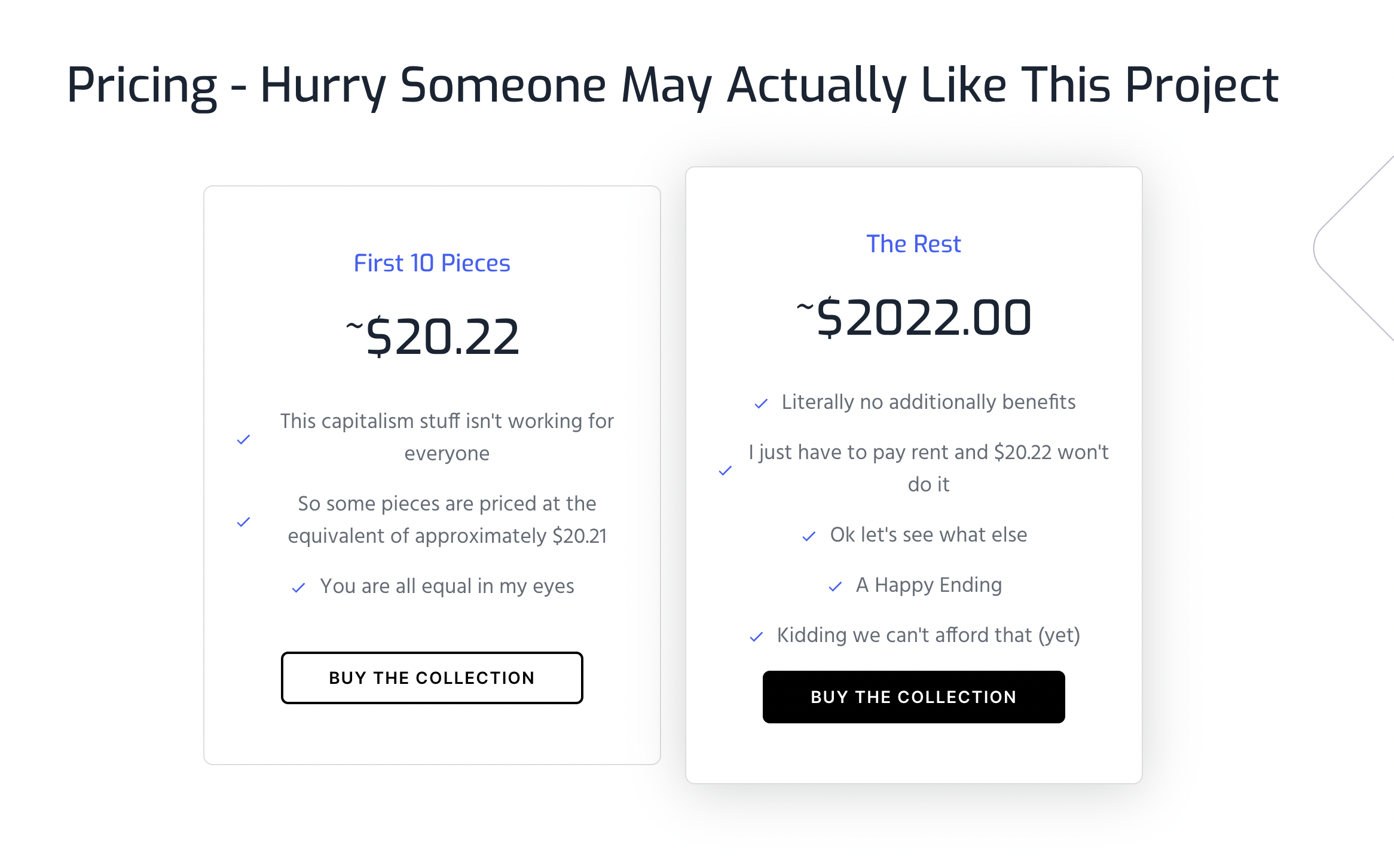Screen dimensions: 1394x868
Task: Click the checkmark before "Literally no additionally benefits"
Action: [761, 404]
